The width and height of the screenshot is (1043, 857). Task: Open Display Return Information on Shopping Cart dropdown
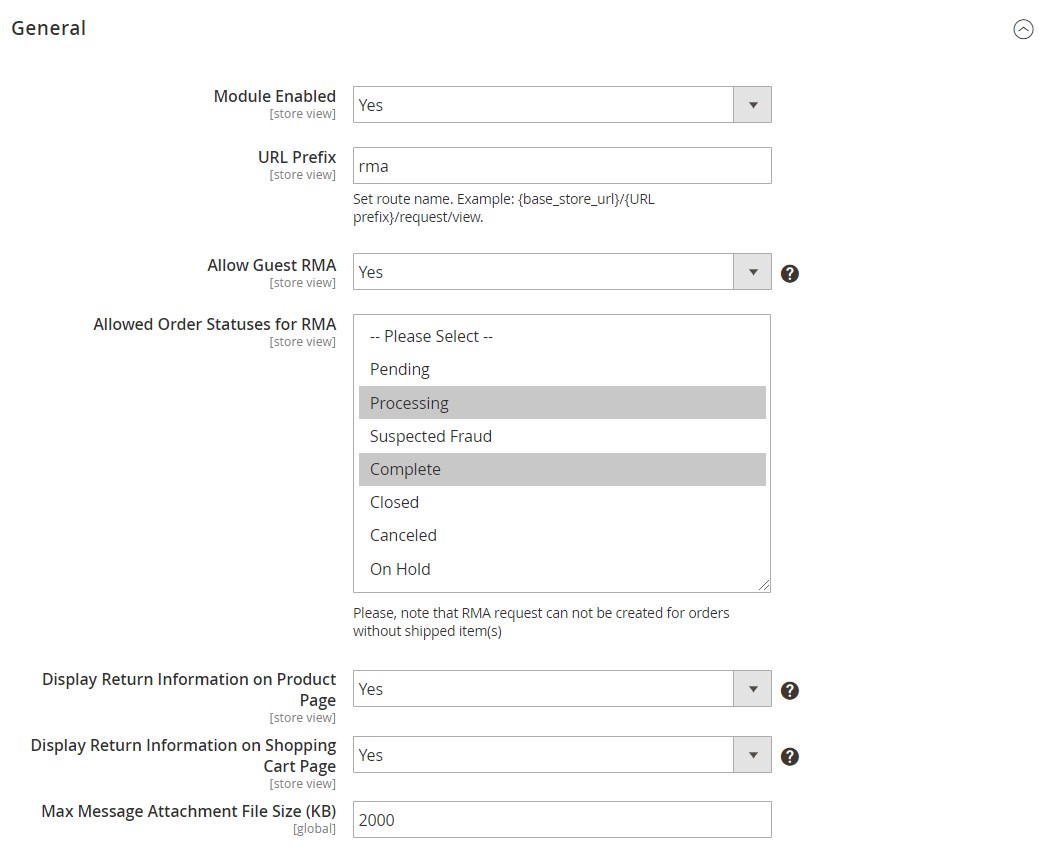click(x=562, y=755)
